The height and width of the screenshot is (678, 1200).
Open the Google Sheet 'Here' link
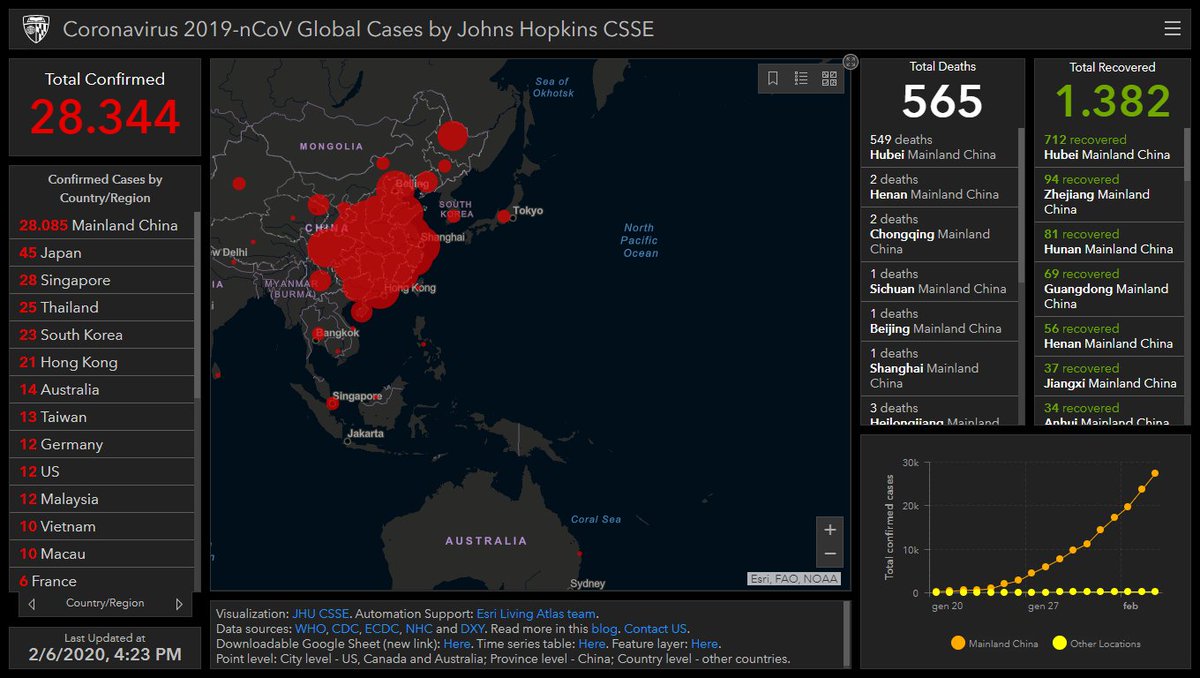[x=457, y=644]
